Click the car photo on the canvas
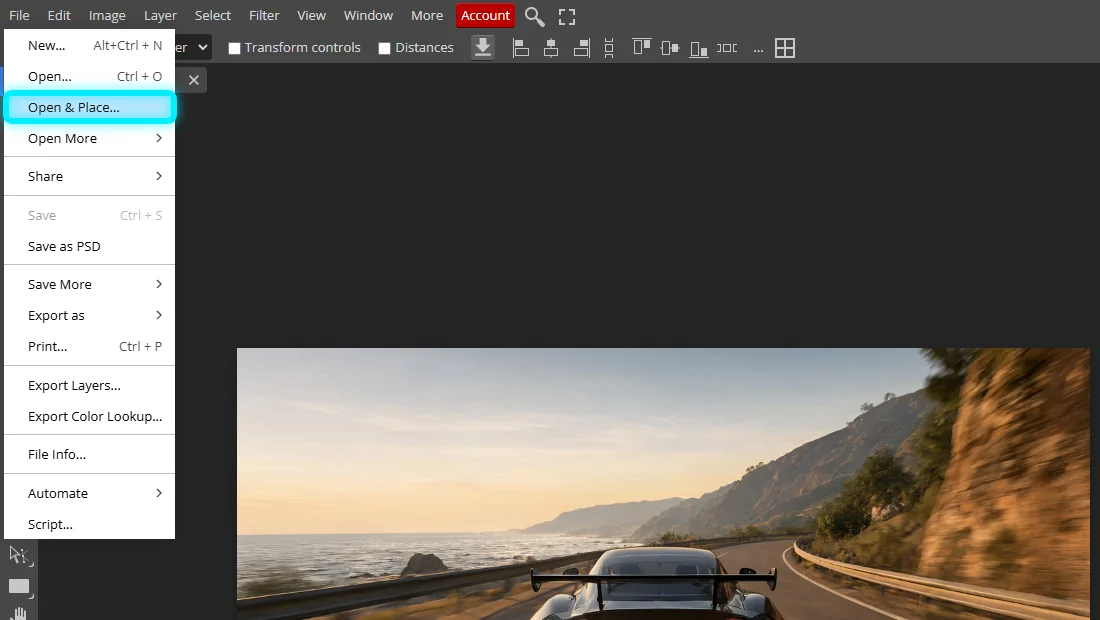The height and width of the screenshot is (620, 1100). pos(663,484)
